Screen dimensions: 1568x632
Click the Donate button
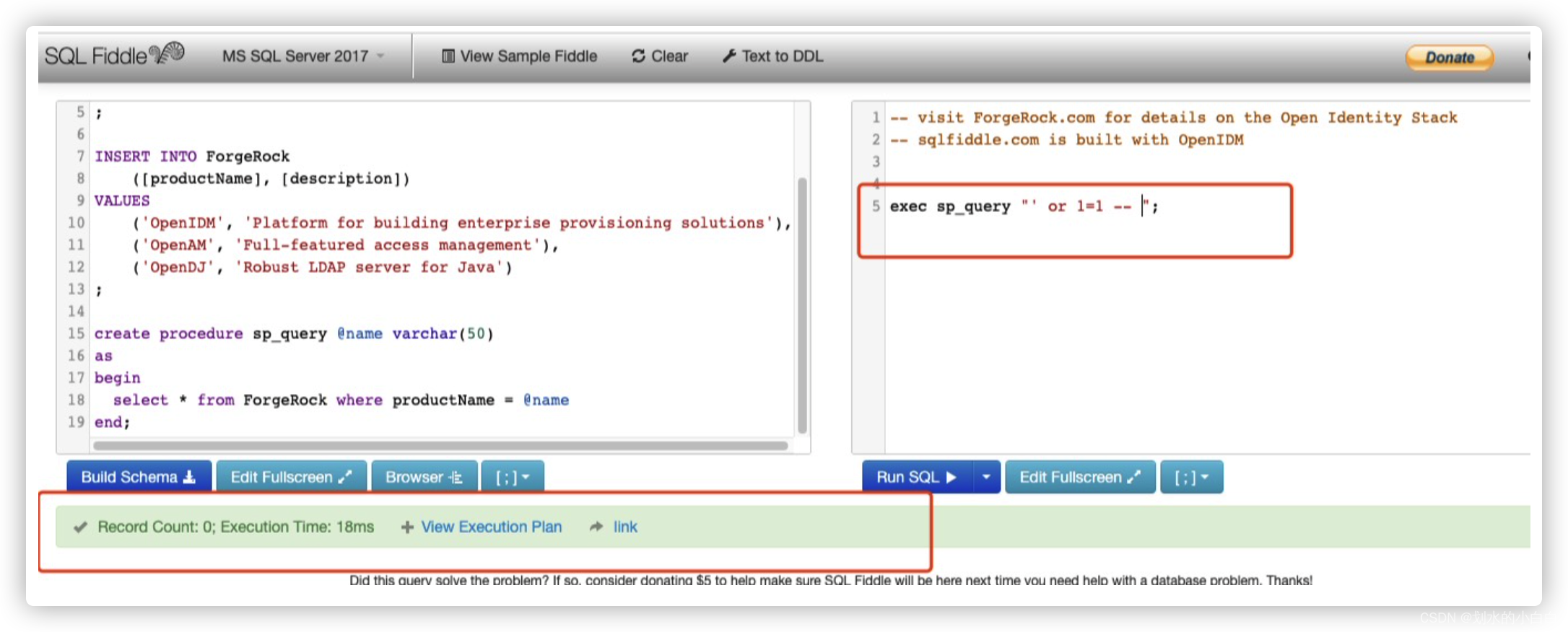point(1449,57)
